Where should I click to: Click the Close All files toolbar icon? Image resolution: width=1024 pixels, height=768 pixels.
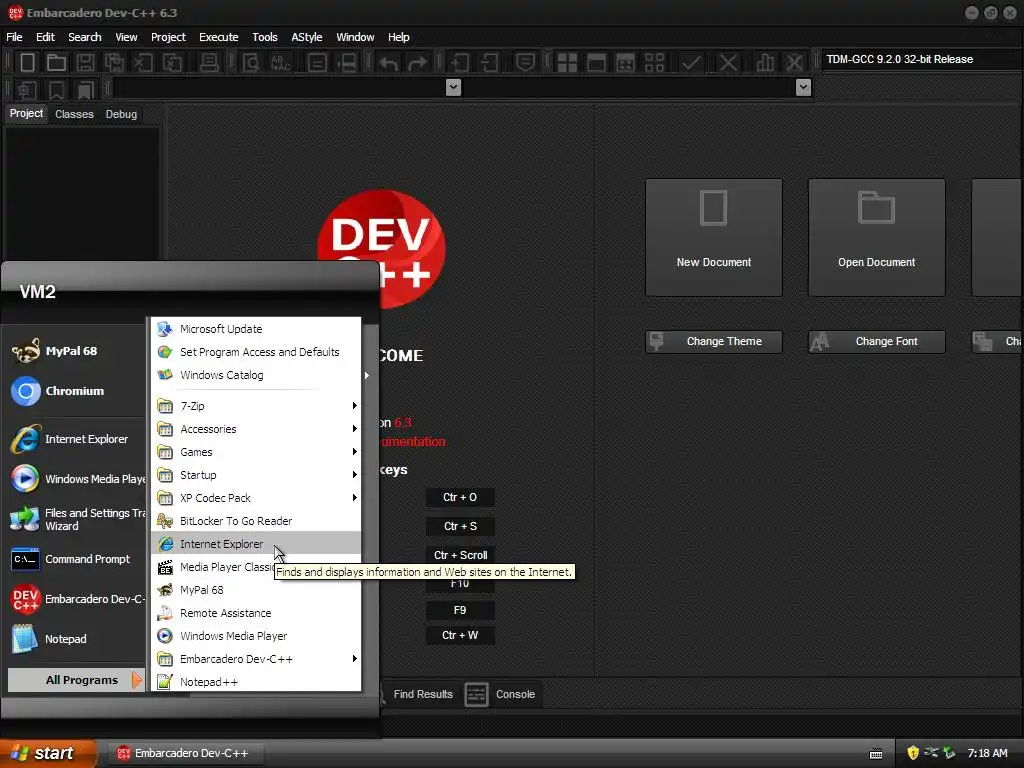coord(172,63)
